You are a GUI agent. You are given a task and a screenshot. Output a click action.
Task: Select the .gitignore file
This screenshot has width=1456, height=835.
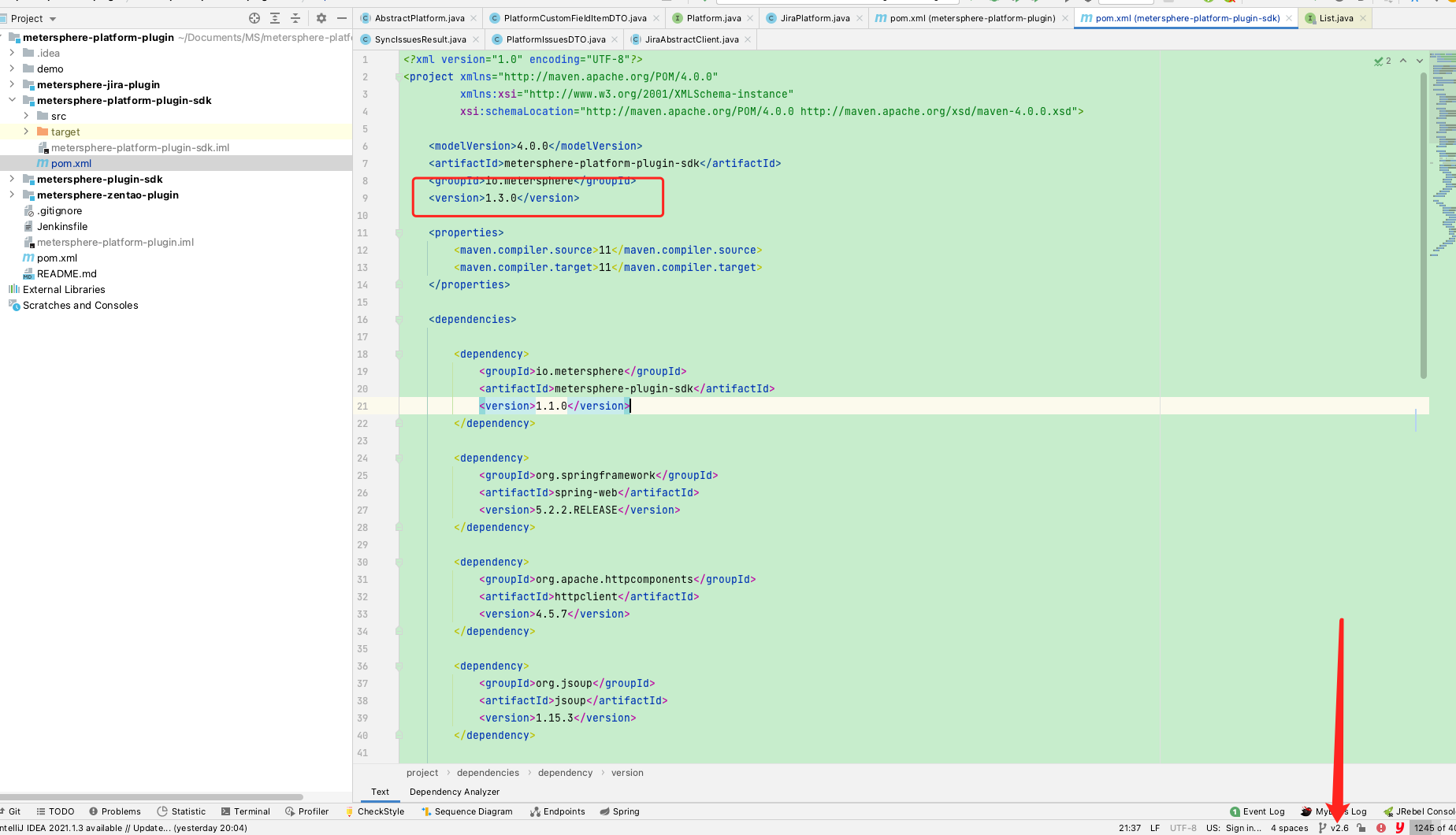[x=59, y=210]
